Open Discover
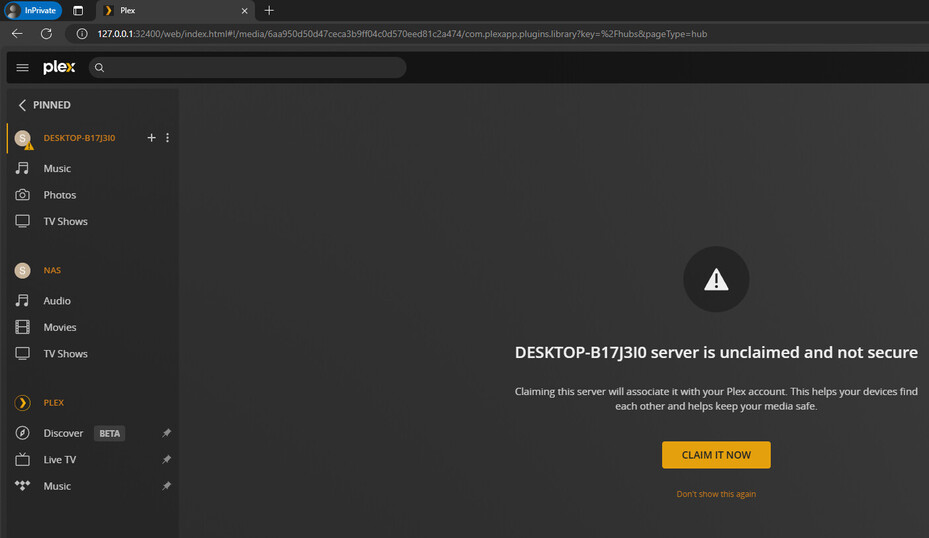Image resolution: width=929 pixels, height=538 pixels. click(63, 433)
